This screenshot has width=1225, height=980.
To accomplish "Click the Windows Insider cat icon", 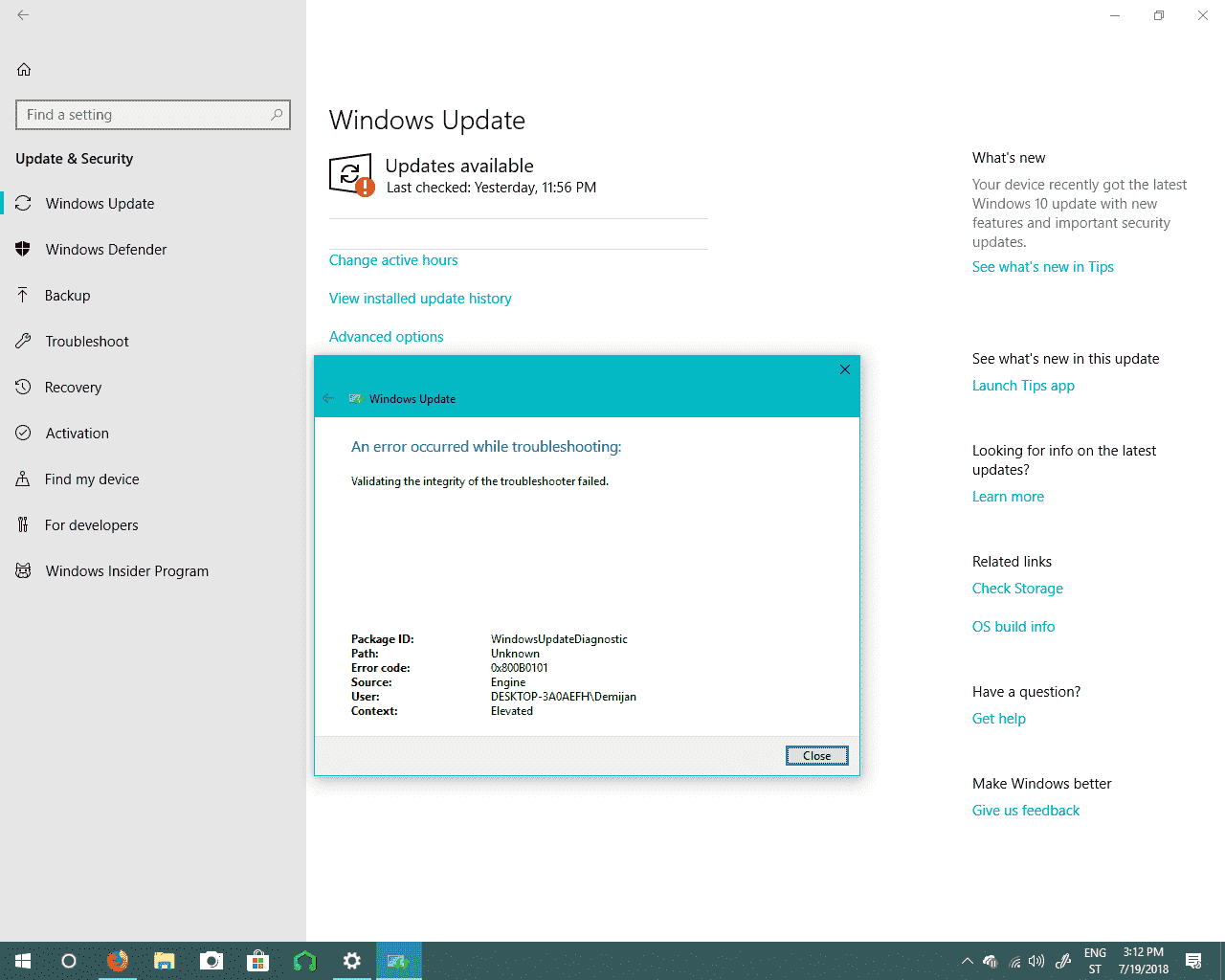I will tap(23, 570).
